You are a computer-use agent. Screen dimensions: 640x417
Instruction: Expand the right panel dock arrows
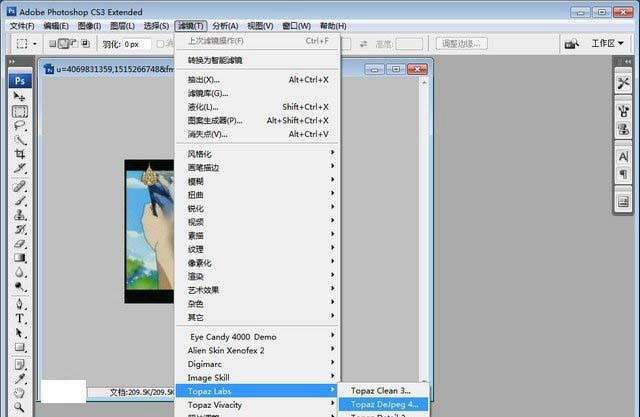pos(628,61)
